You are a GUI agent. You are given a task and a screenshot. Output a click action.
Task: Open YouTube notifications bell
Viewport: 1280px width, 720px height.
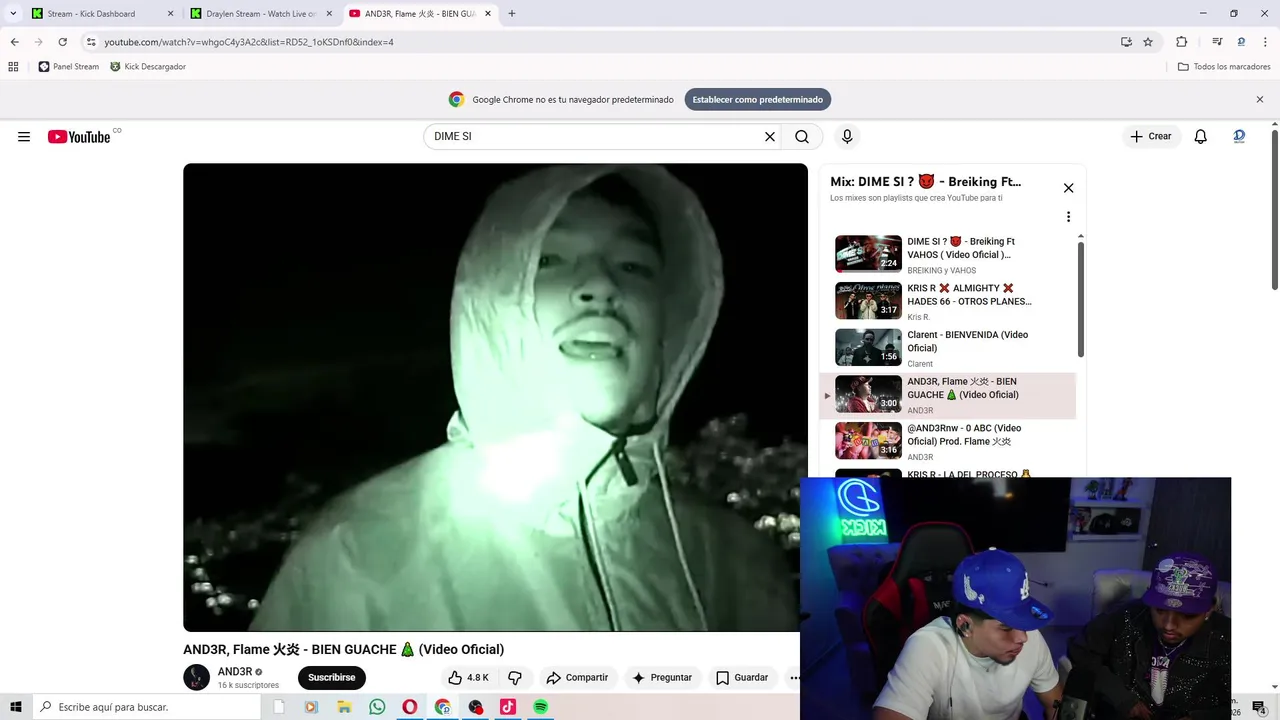click(x=1201, y=137)
